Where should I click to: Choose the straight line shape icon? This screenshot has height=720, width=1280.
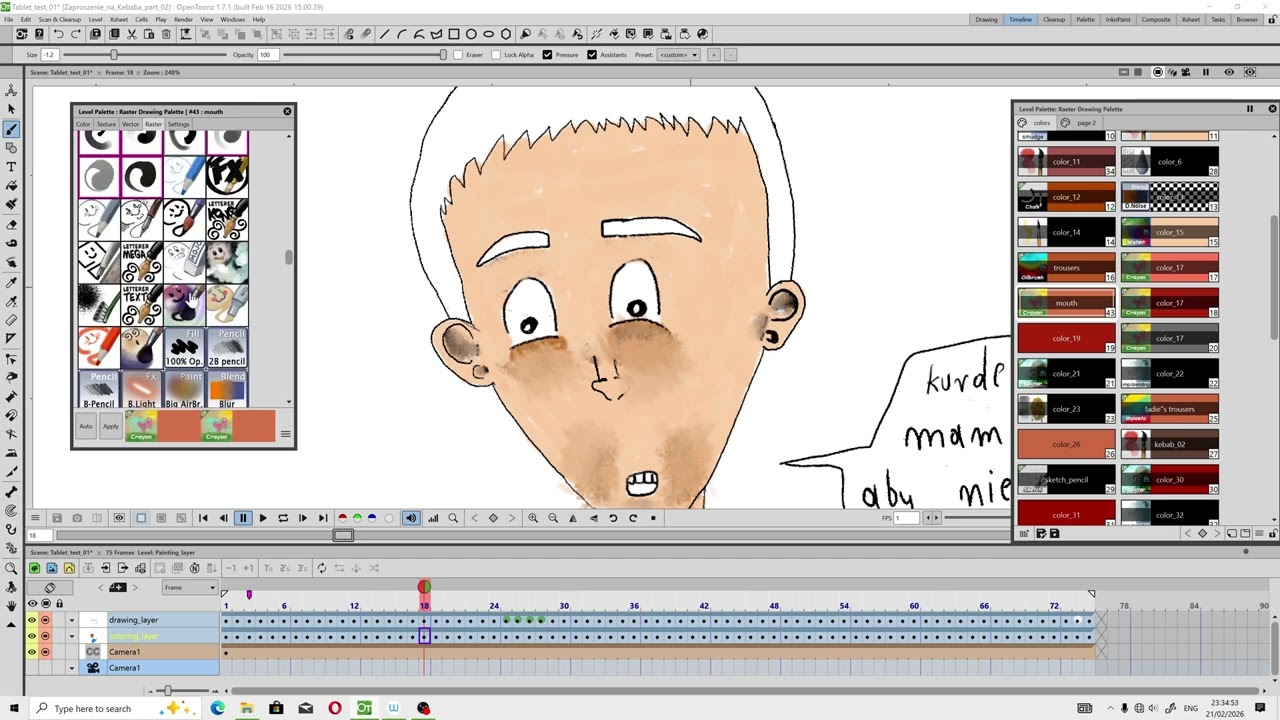tap(384, 34)
